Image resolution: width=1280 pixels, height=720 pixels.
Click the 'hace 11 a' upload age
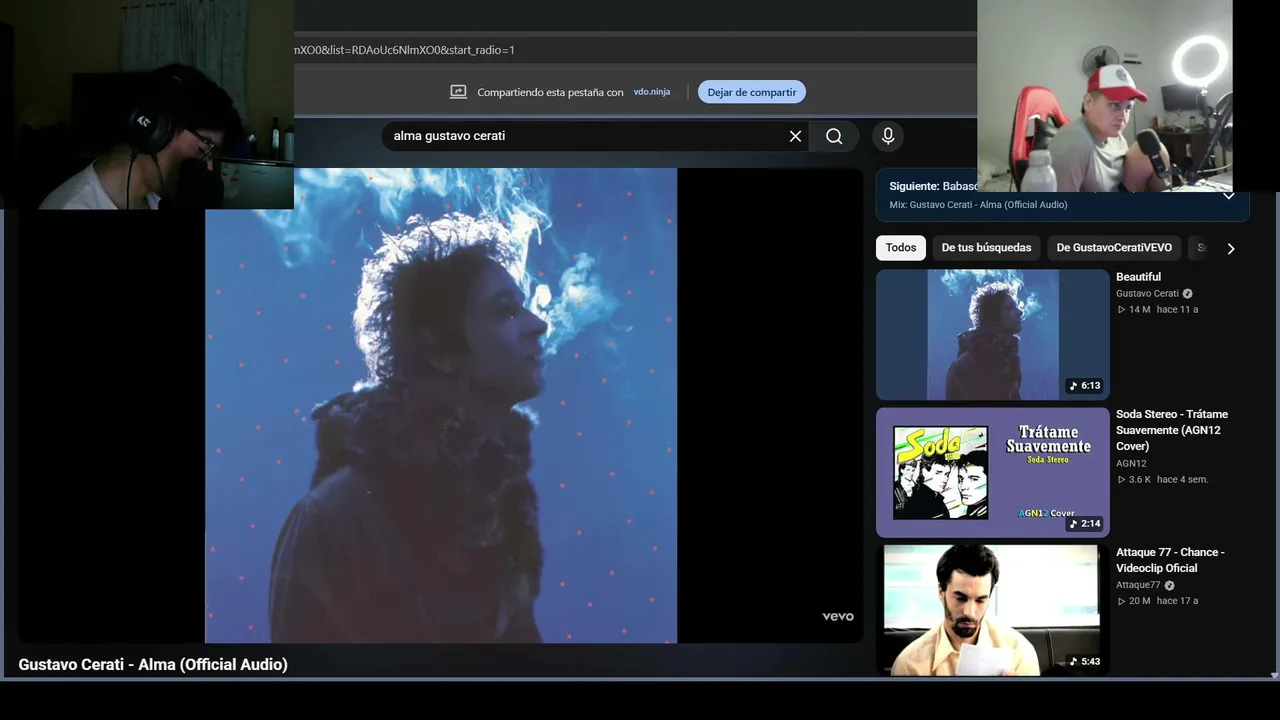coord(1177,310)
